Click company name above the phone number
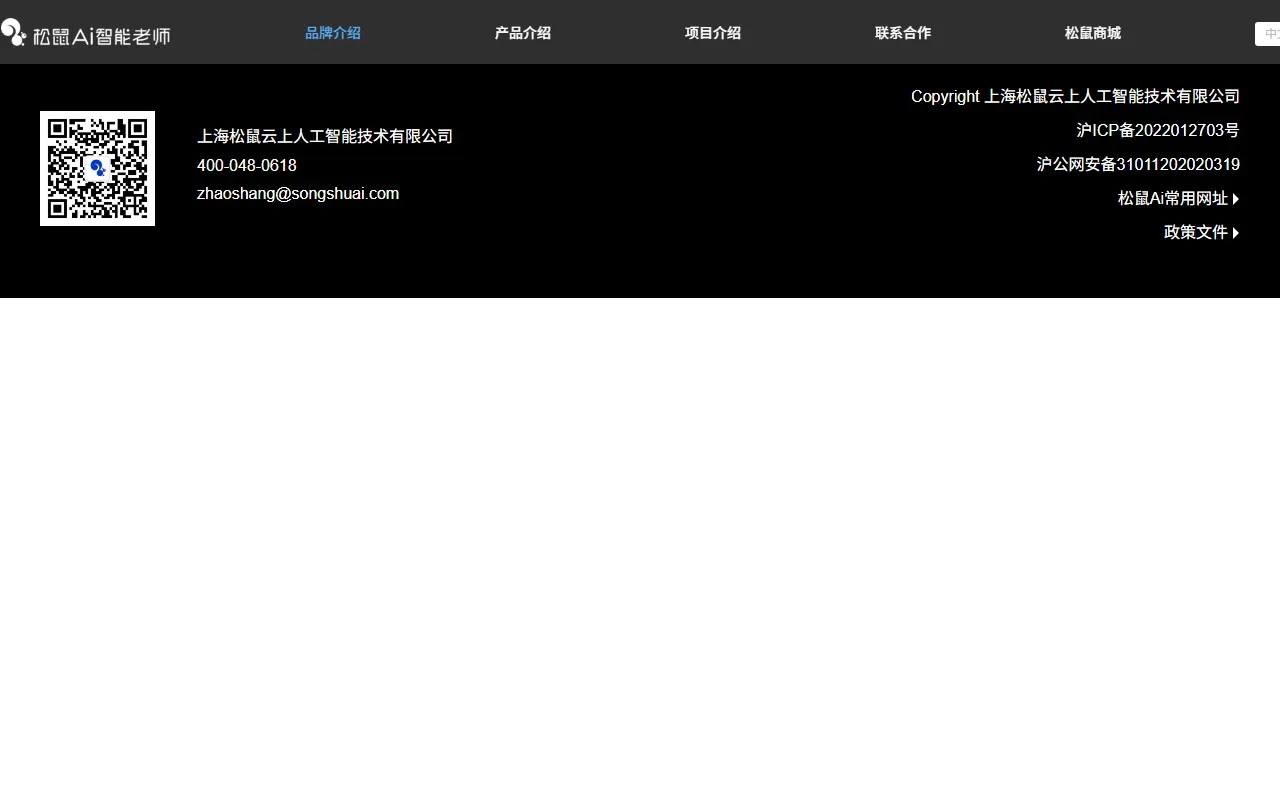The image size is (1280, 800). pyautogui.click(x=325, y=136)
